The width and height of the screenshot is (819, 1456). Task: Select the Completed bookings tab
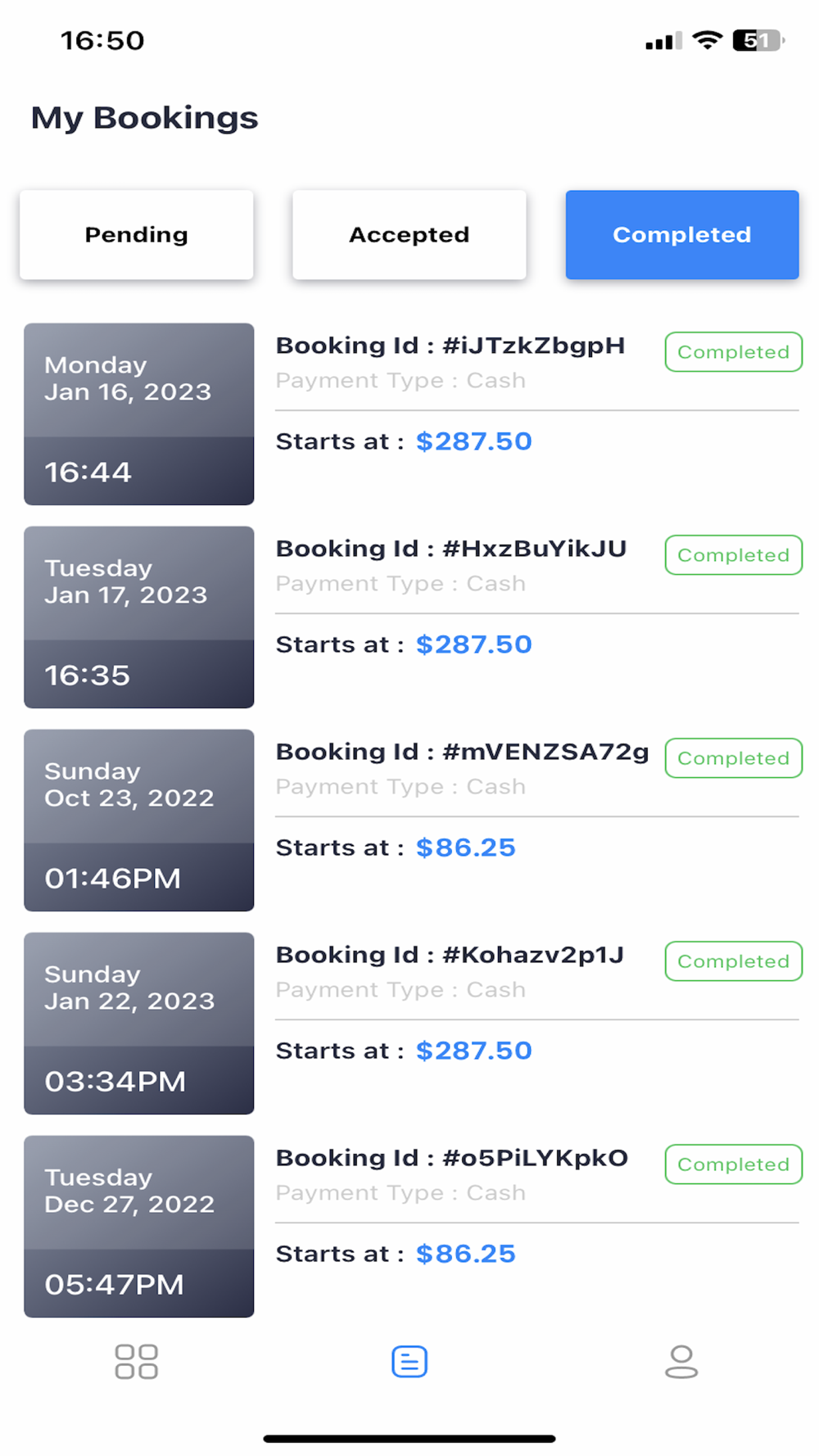pyautogui.click(x=682, y=235)
